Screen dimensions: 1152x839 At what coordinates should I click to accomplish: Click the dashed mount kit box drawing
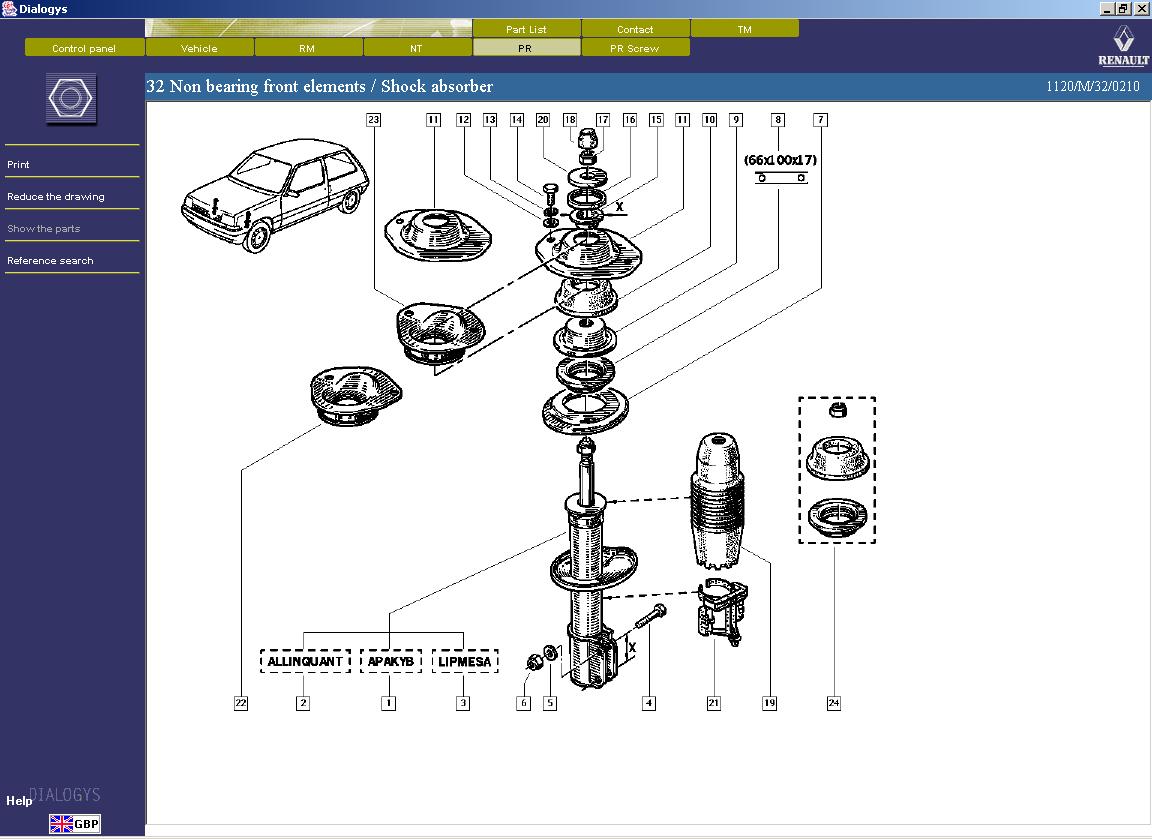coord(838,470)
